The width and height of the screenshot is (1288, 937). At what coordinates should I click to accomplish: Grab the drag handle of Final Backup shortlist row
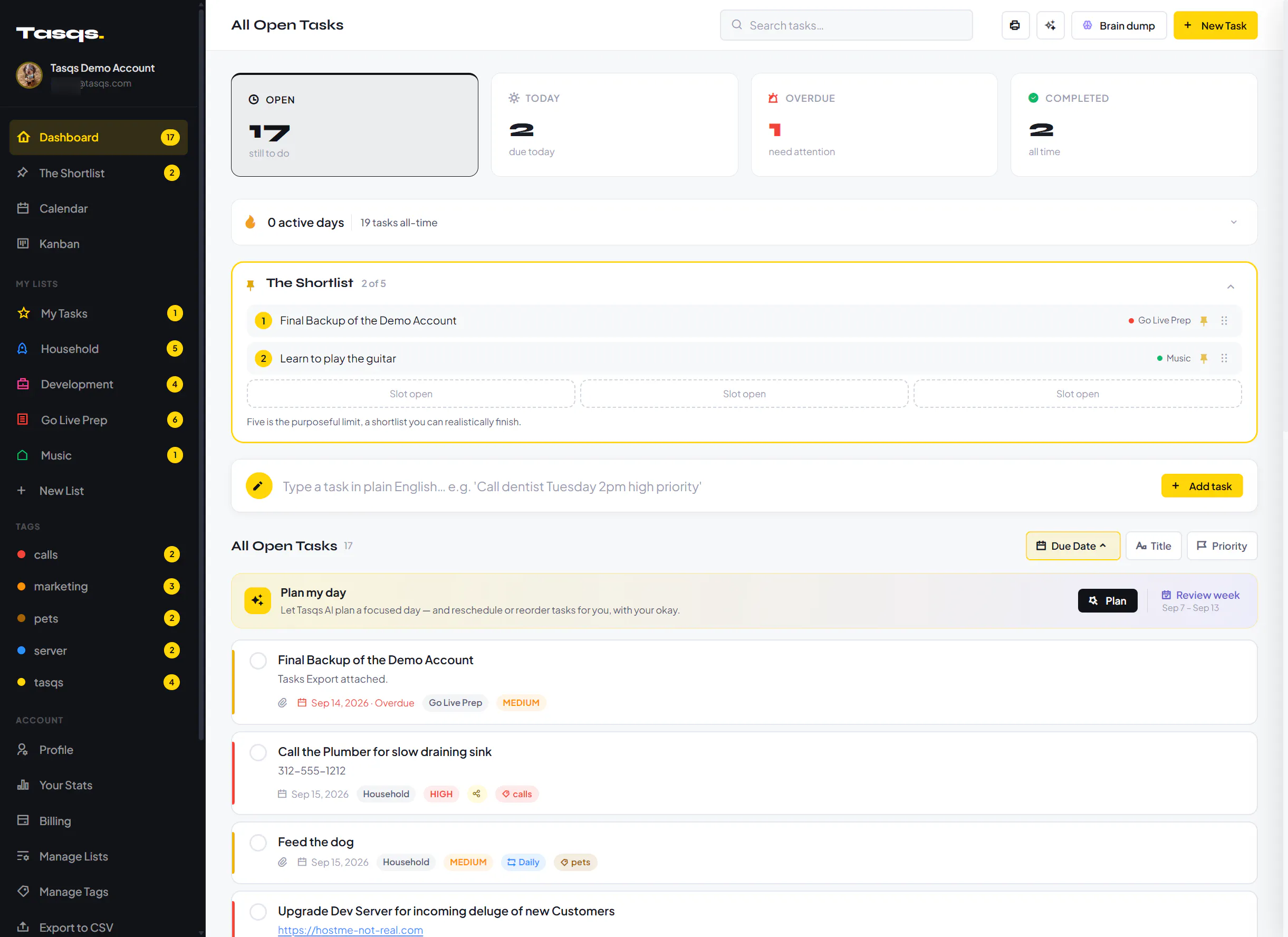tap(1224, 320)
